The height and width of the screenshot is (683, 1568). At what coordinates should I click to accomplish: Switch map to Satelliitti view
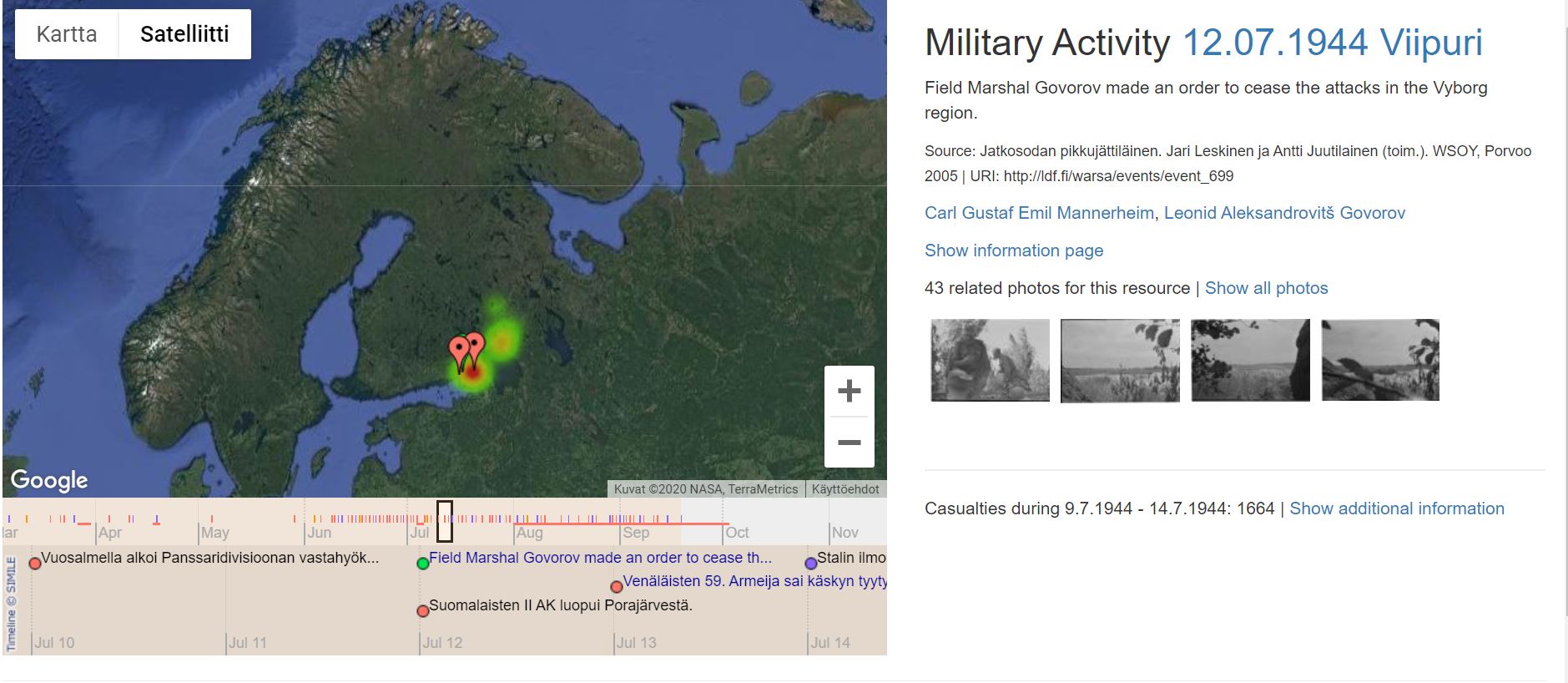pyautogui.click(x=184, y=34)
